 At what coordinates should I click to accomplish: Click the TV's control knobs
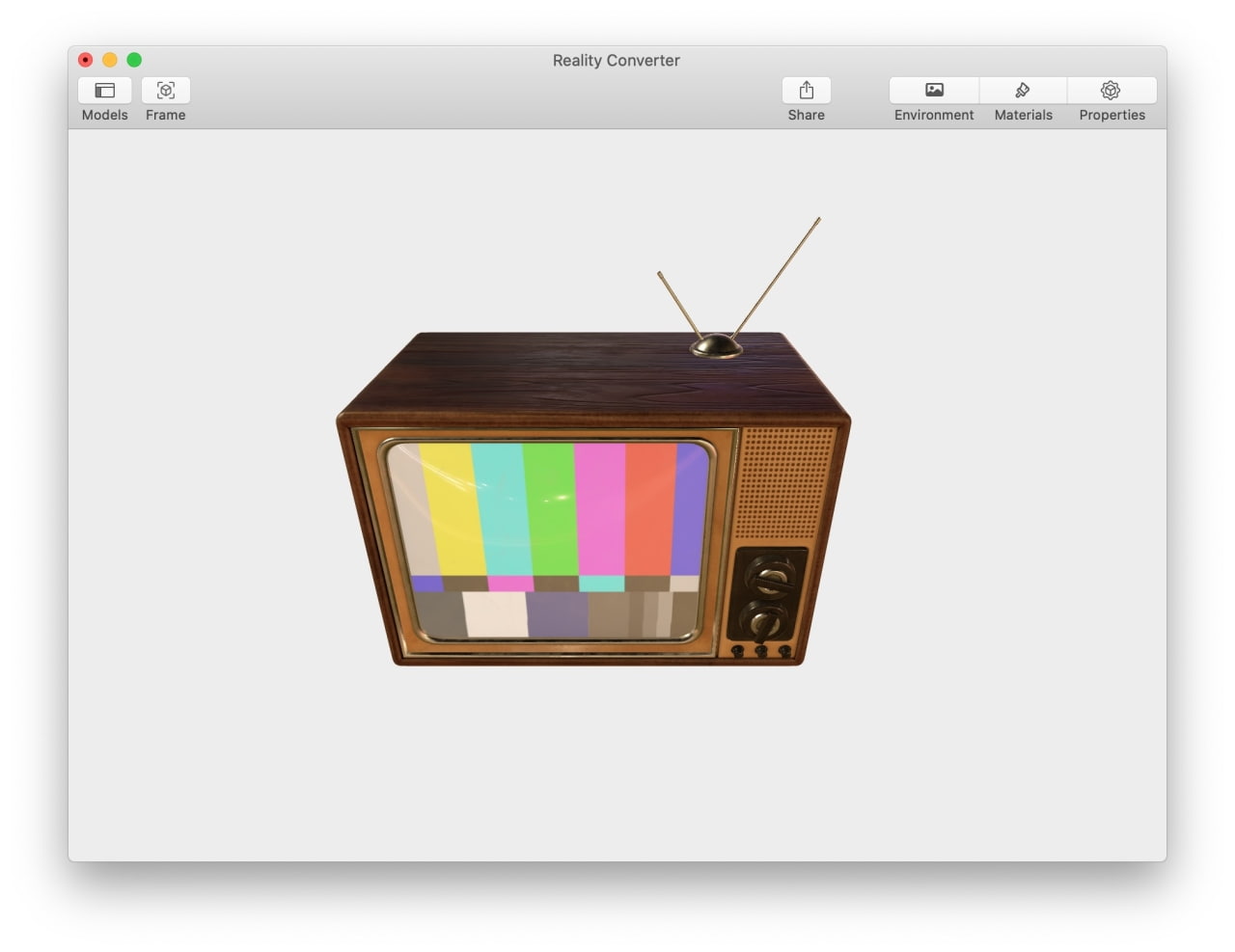coord(767,598)
